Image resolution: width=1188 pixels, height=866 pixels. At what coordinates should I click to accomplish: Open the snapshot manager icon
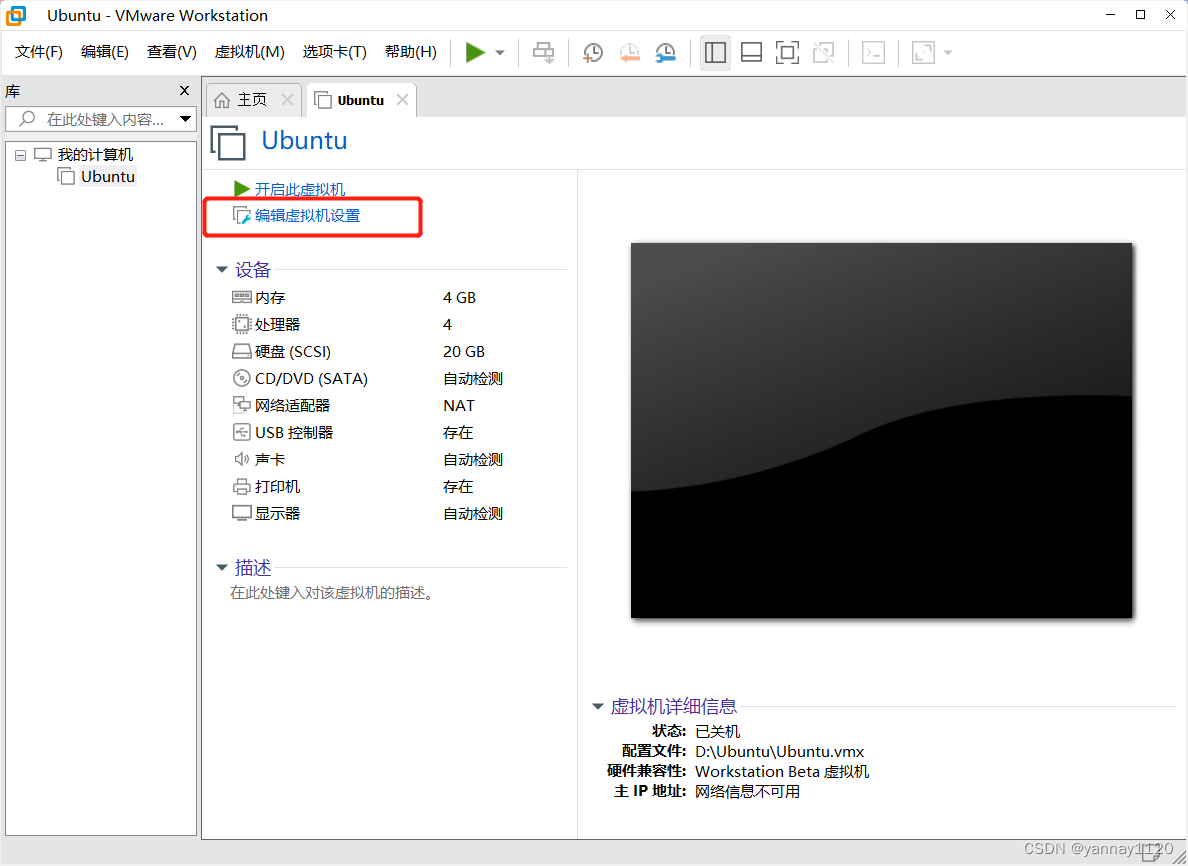coord(665,52)
